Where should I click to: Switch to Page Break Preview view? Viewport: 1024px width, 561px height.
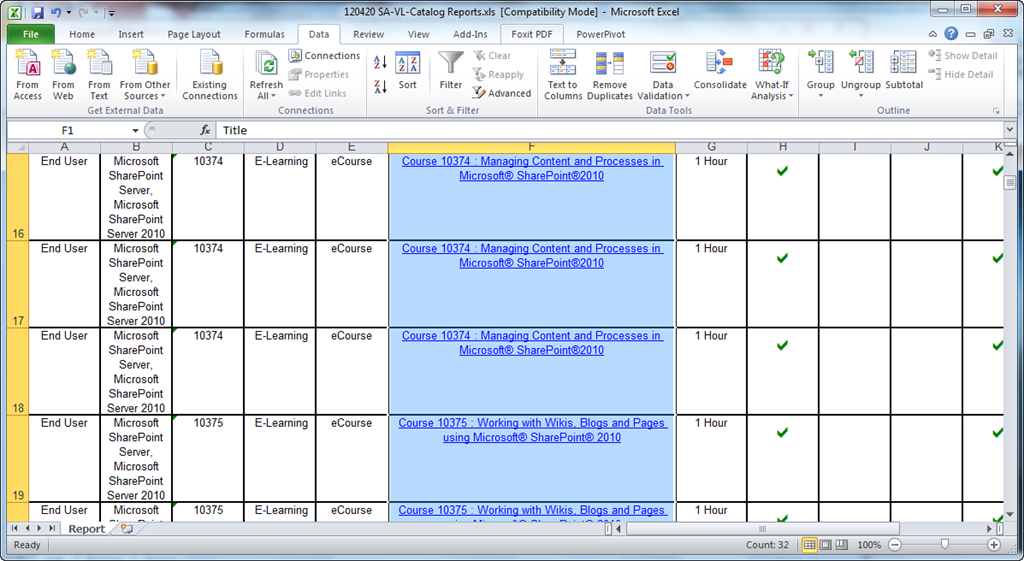843,545
